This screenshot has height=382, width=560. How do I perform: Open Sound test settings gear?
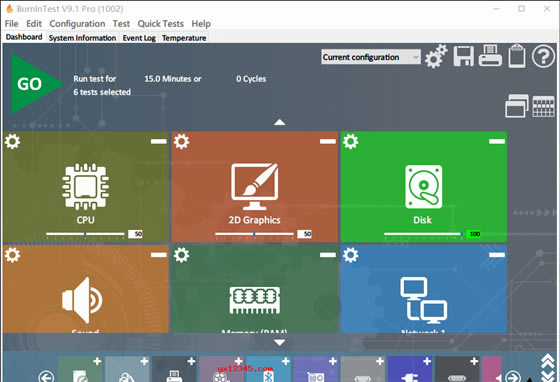(x=12, y=255)
